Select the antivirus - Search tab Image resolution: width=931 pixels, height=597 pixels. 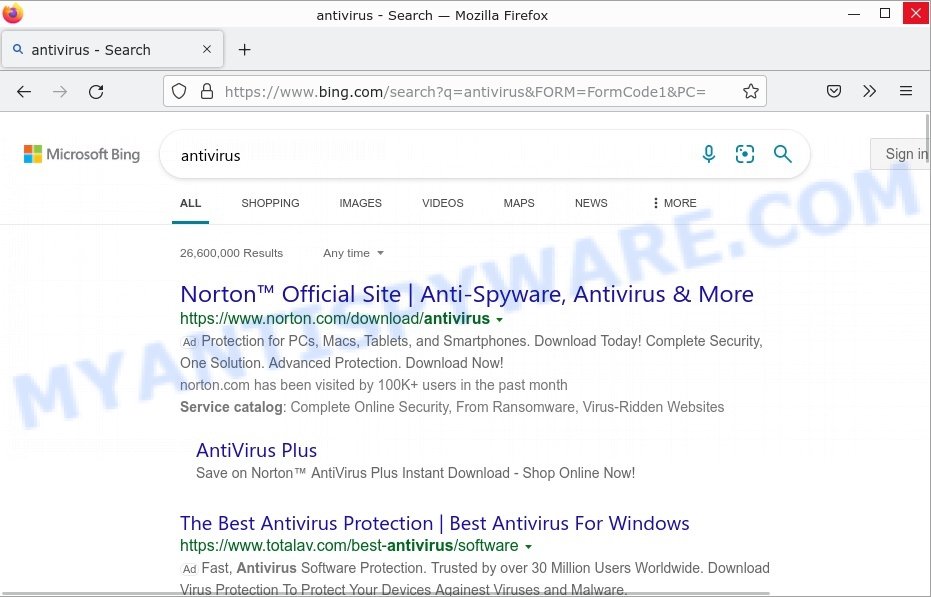pos(113,49)
